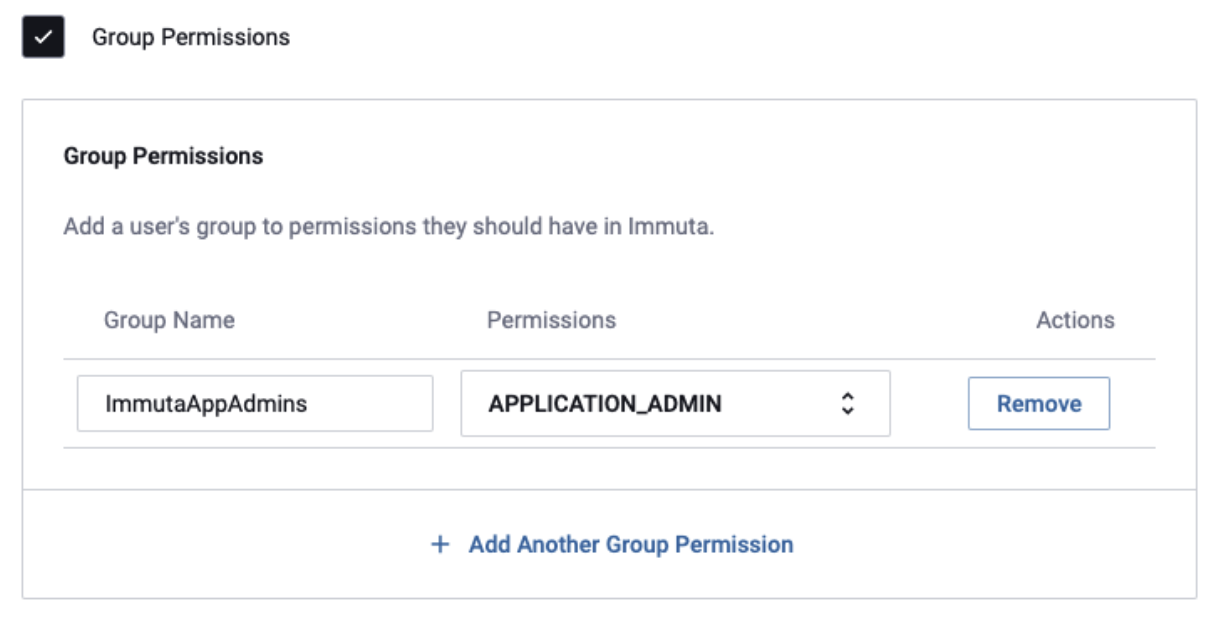1218x620 pixels.
Task: Click the blank area right of the Remove button
Action: coord(1134,404)
